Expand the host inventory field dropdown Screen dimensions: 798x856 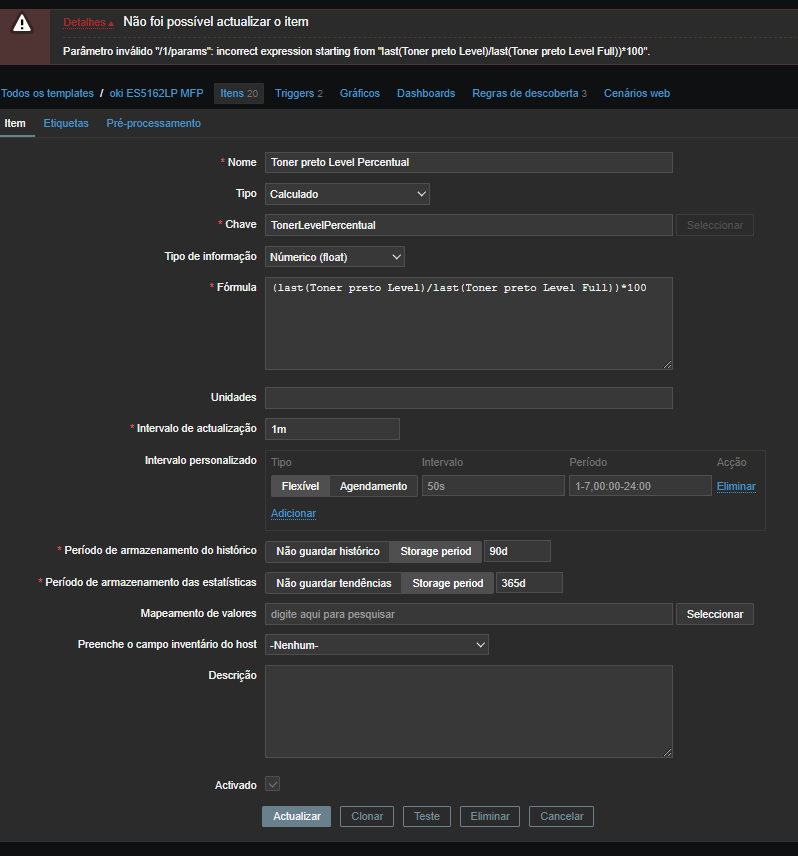pyautogui.click(x=377, y=645)
